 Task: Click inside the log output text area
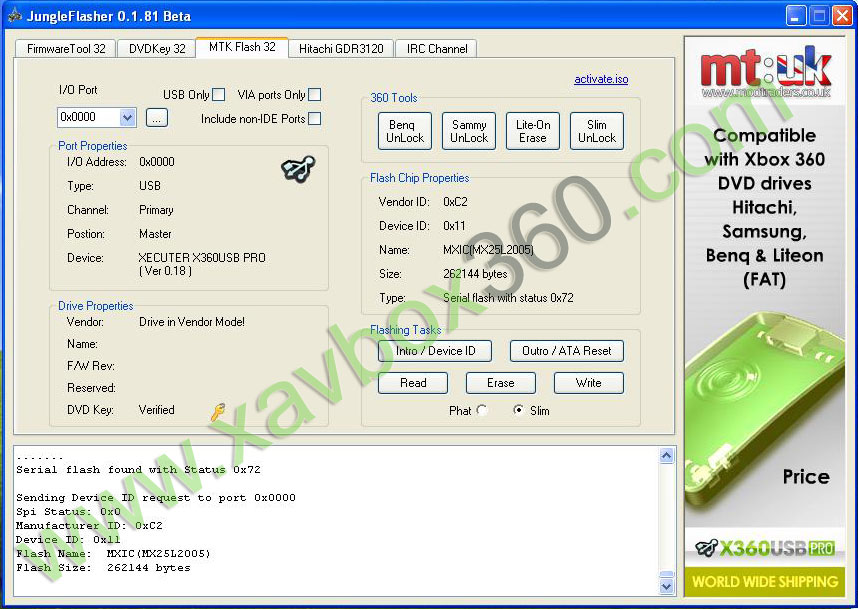click(337, 520)
